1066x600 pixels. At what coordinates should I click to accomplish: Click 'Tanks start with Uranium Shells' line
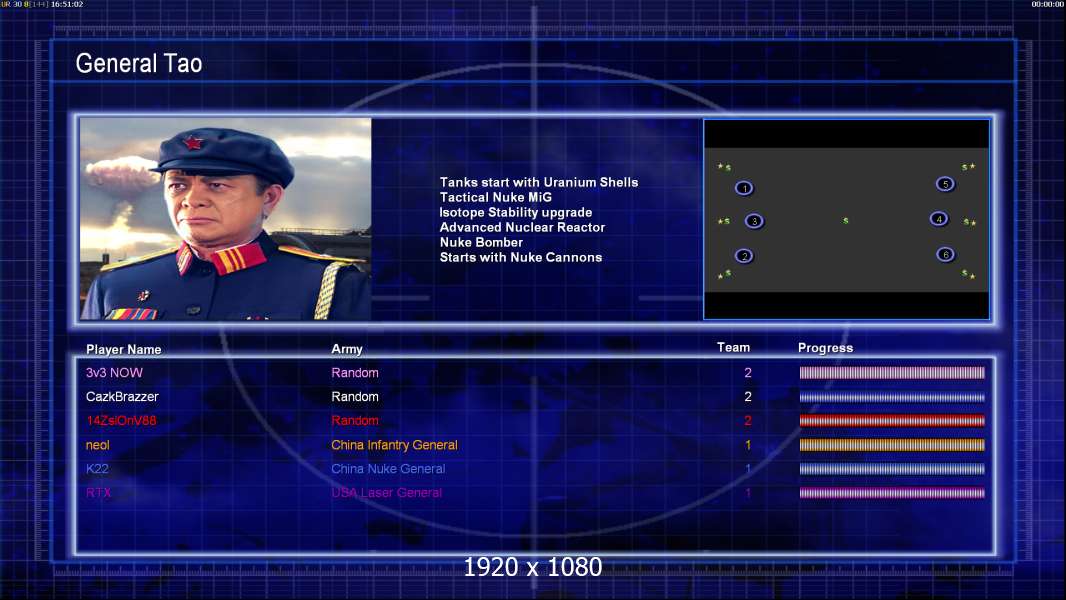click(x=538, y=182)
